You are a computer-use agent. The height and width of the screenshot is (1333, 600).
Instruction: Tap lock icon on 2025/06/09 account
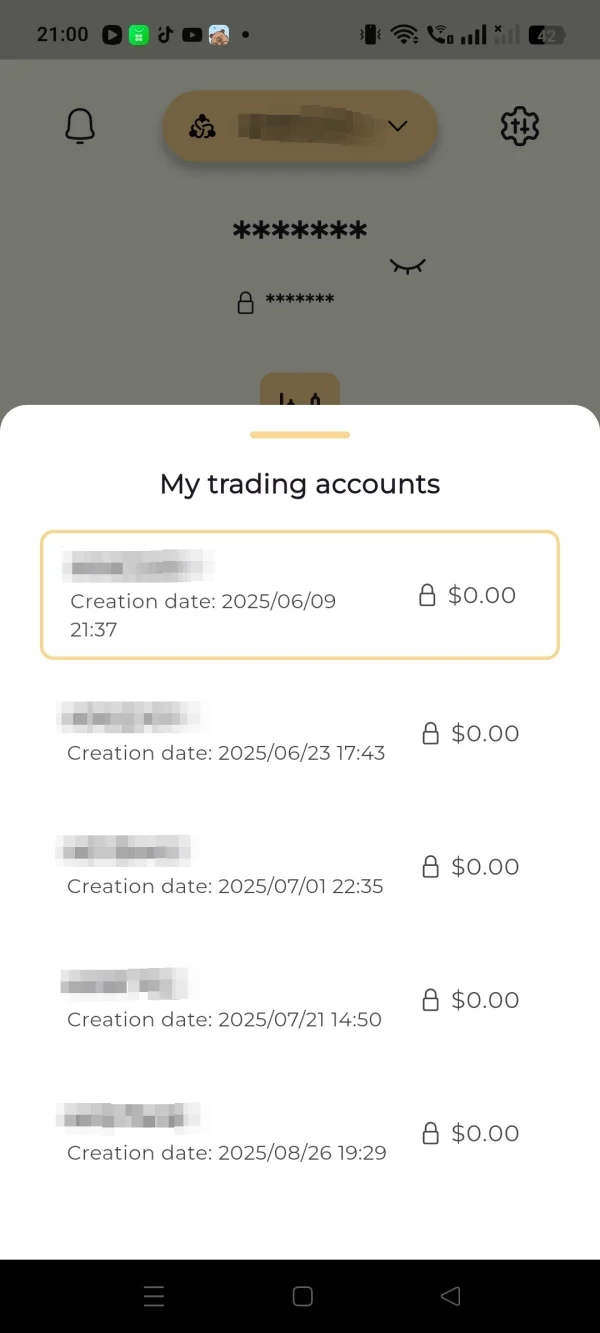pos(427,596)
